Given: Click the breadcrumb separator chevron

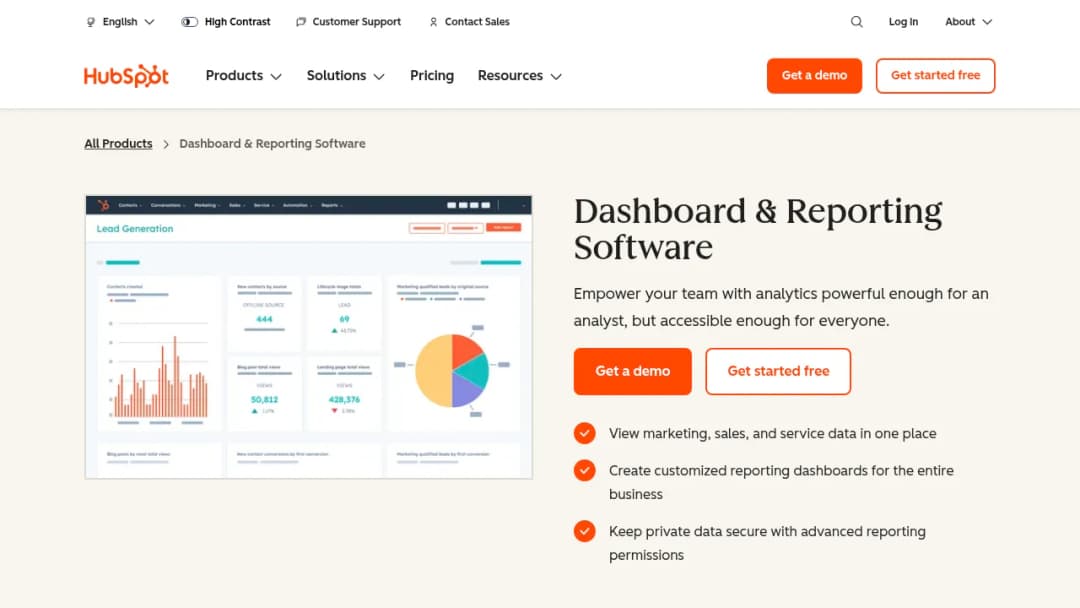Looking at the screenshot, I should 166,144.
